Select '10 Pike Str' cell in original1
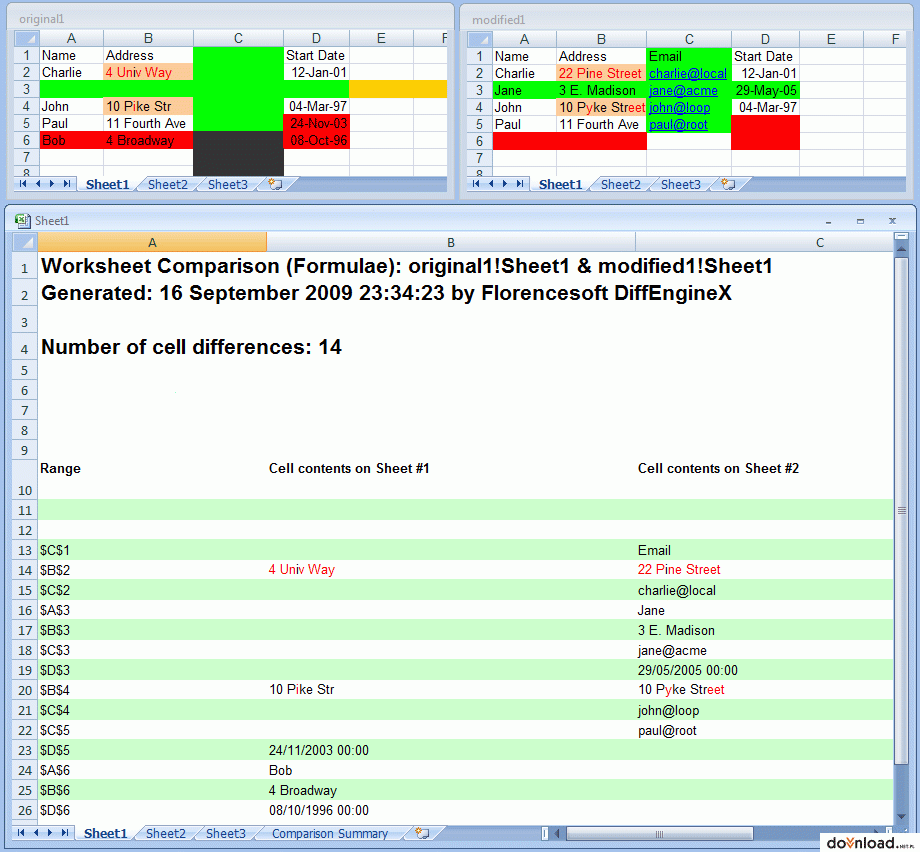Screen dimensions: 920x852 point(148,106)
